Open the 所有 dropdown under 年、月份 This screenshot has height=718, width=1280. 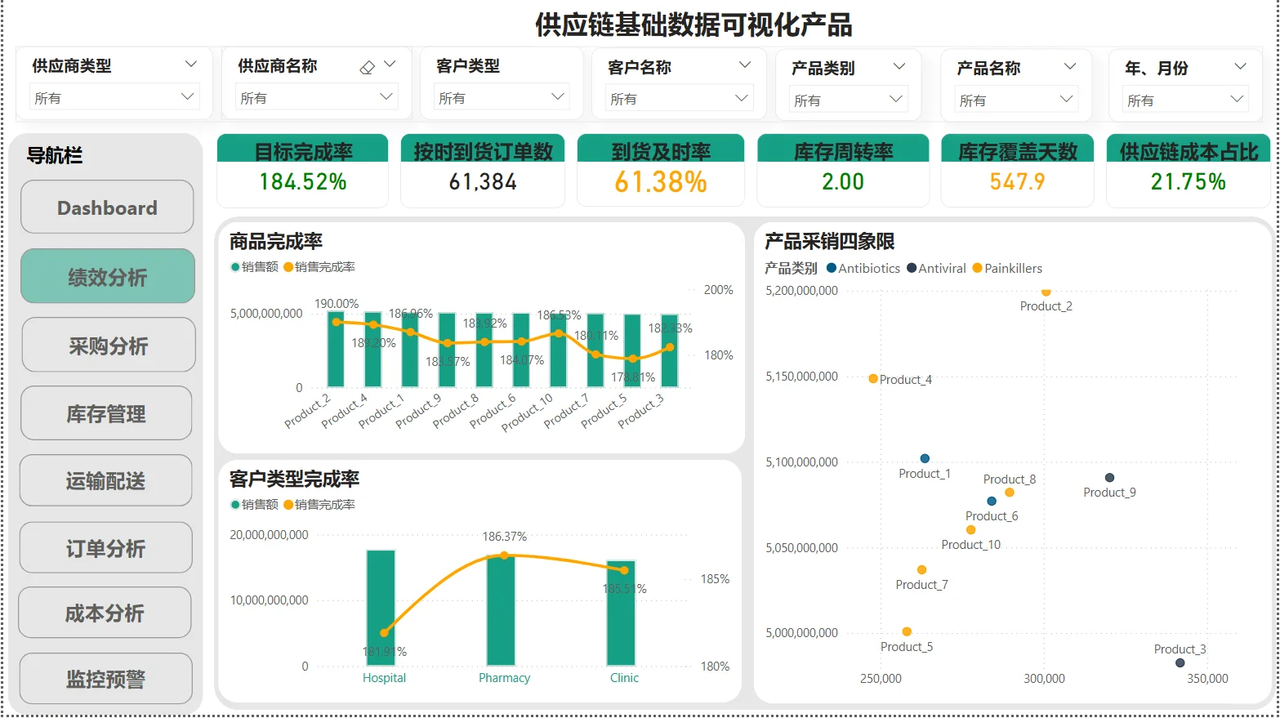[1185, 100]
